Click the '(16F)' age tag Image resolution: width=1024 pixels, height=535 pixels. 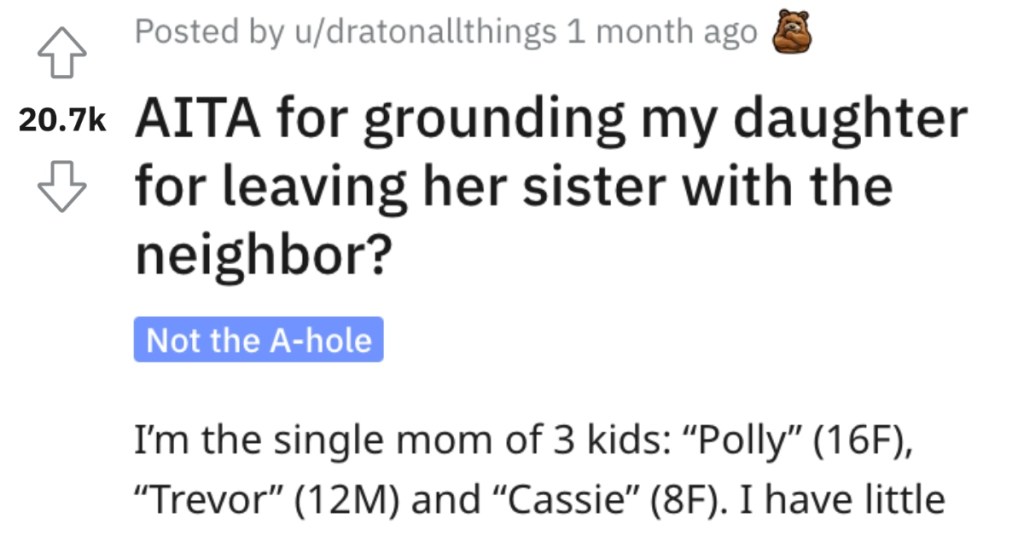(x=862, y=440)
